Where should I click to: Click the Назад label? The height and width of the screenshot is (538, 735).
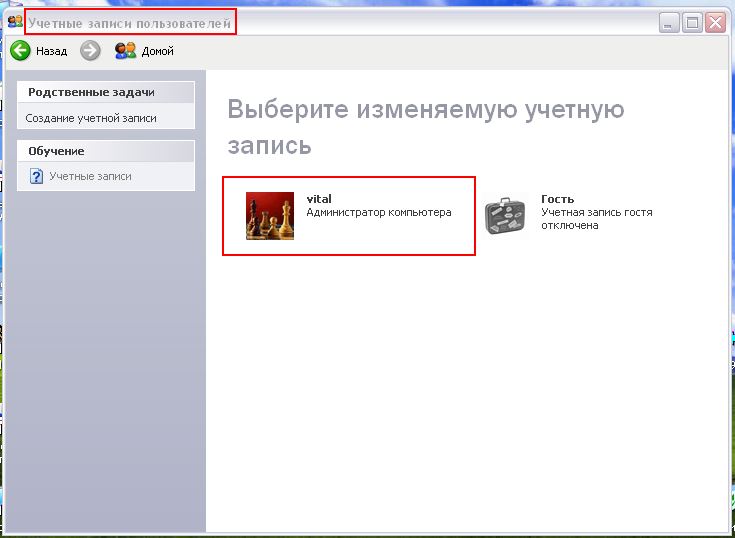52,51
